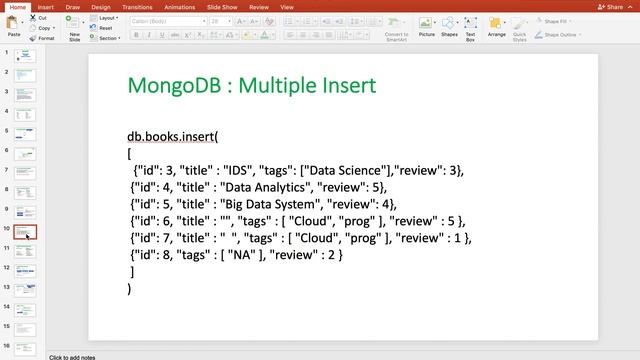Open the Design tab
640x360 pixels.
coord(101,7)
